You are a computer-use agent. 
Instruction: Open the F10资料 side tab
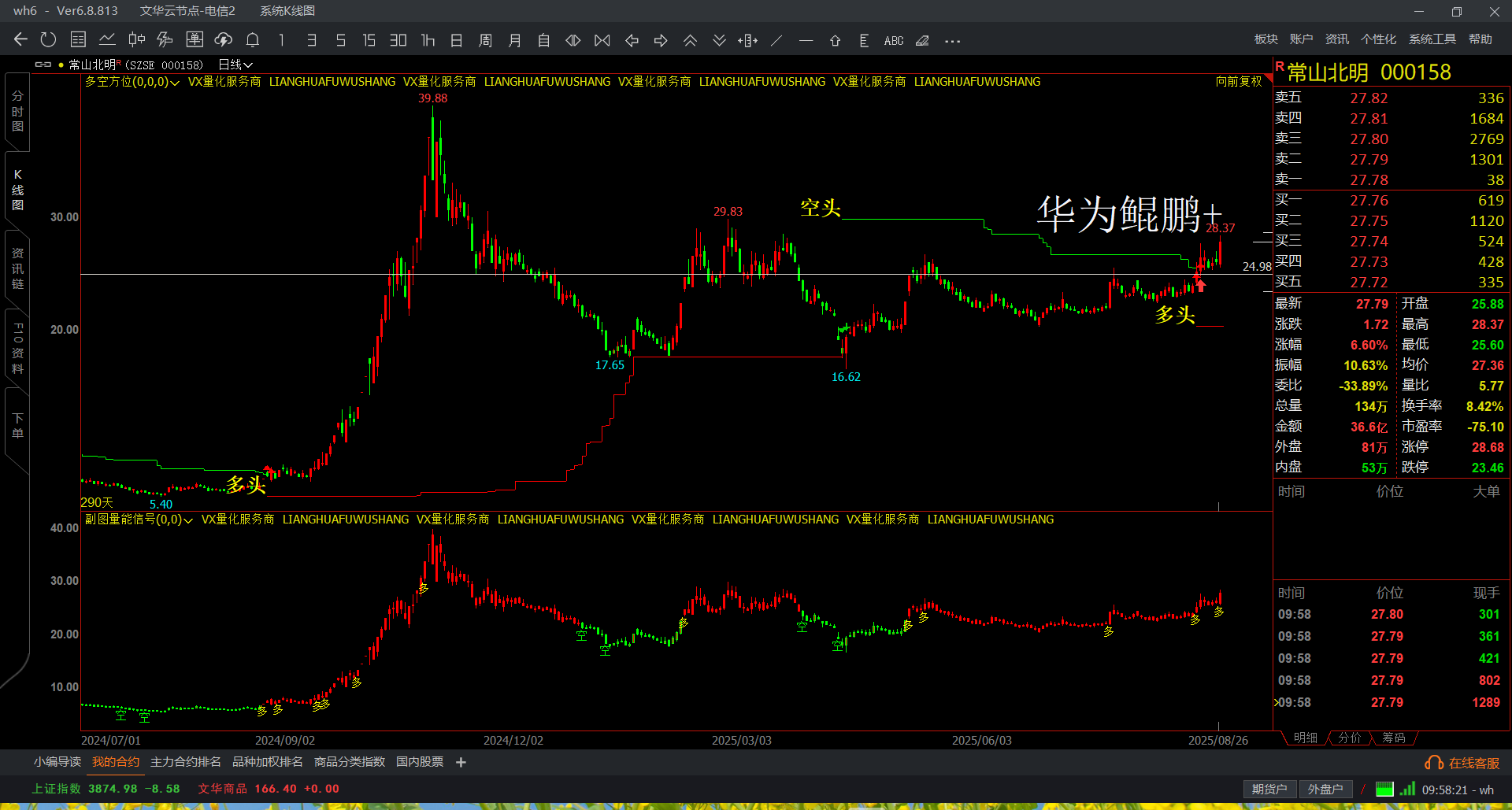pos(17,348)
